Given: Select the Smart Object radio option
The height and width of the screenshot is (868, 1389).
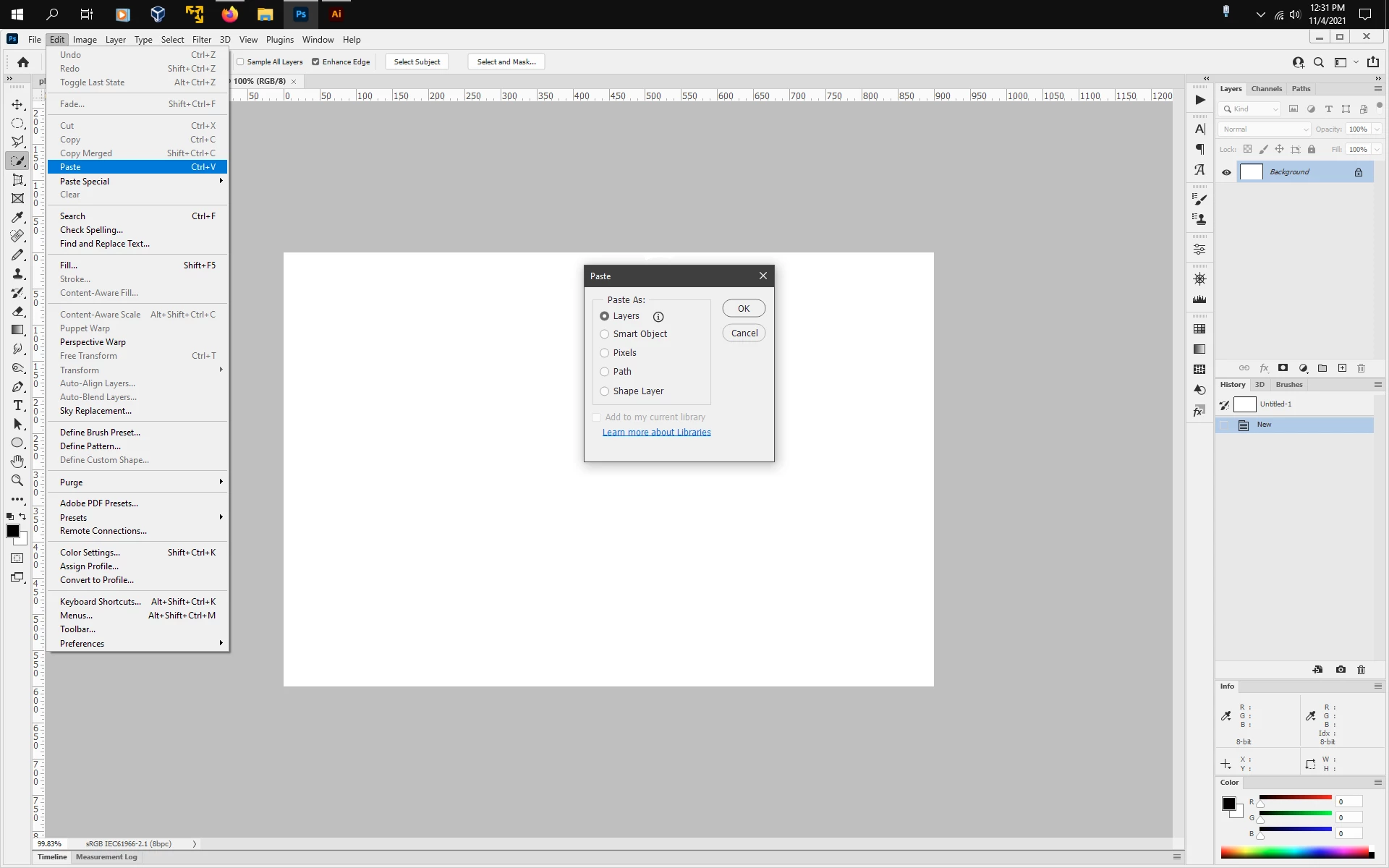Looking at the screenshot, I should (x=605, y=334).
